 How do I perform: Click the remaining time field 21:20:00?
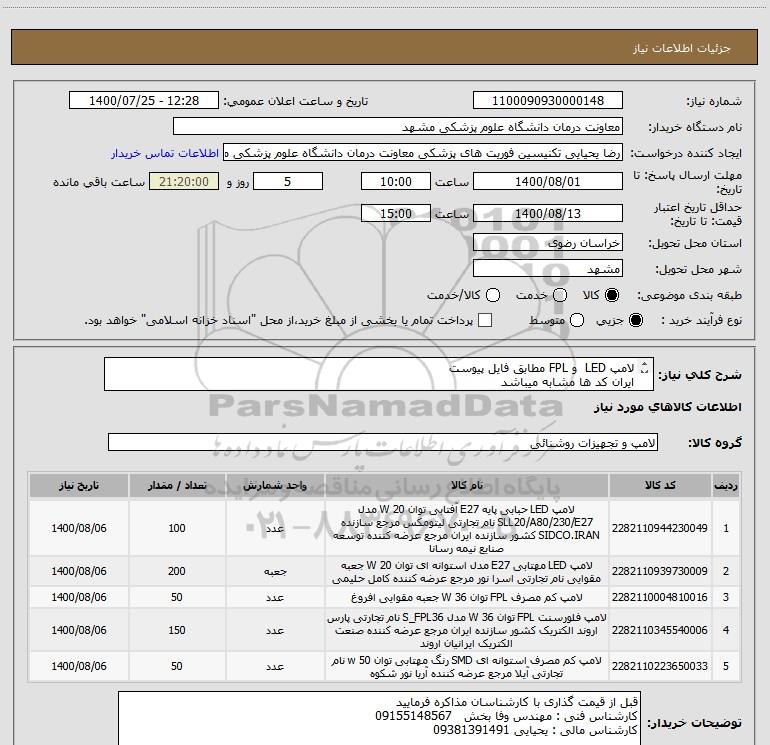184,182
